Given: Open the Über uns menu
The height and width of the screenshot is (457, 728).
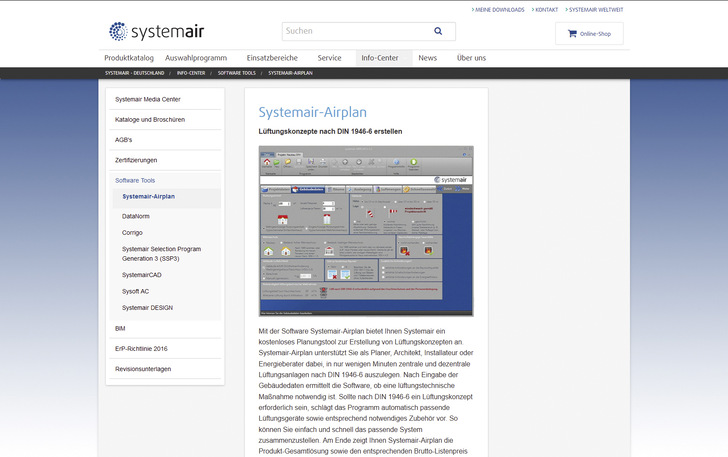Looking at the screenshot, I should click(x=471, y=58).
